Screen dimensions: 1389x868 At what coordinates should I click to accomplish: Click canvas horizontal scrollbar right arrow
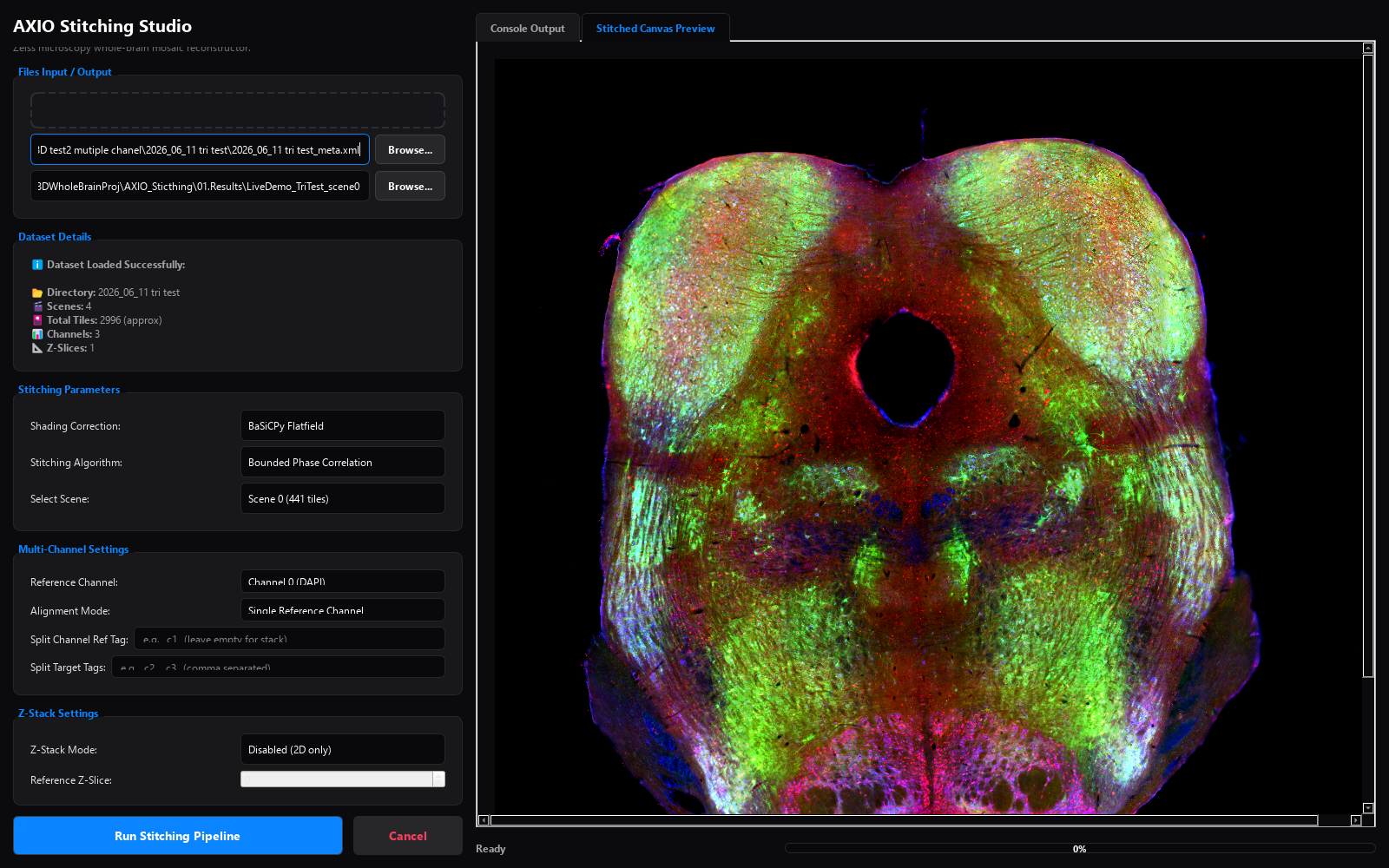pos(1356,820)
